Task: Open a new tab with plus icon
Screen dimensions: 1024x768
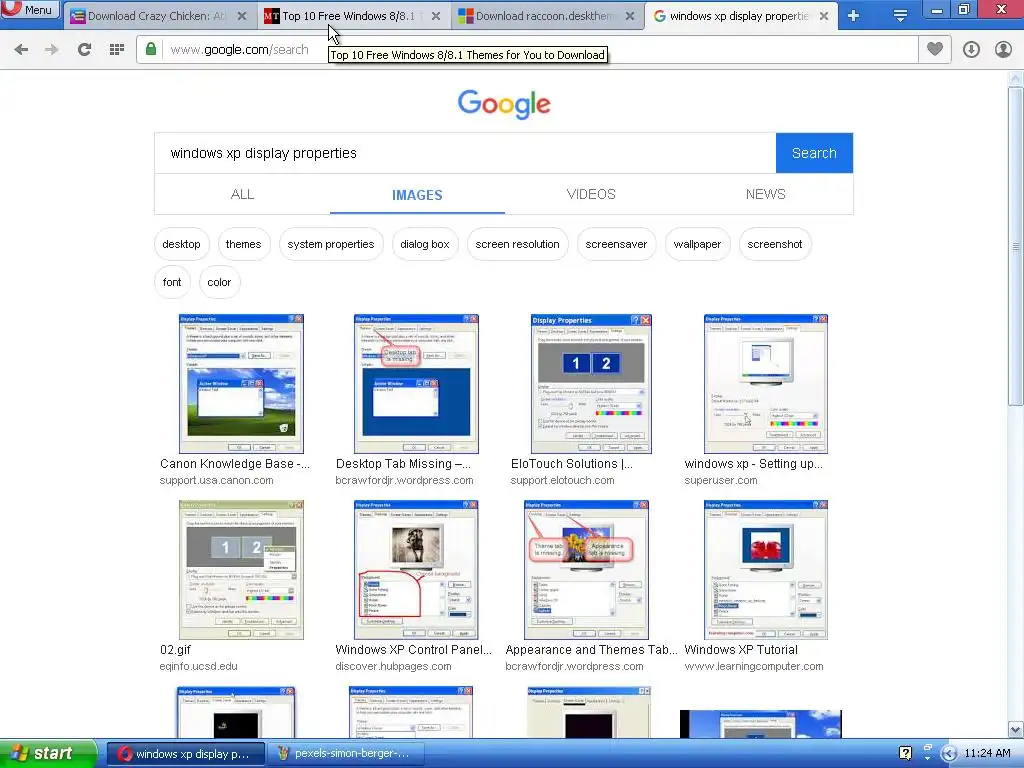Action: click(x=853, y=16)
